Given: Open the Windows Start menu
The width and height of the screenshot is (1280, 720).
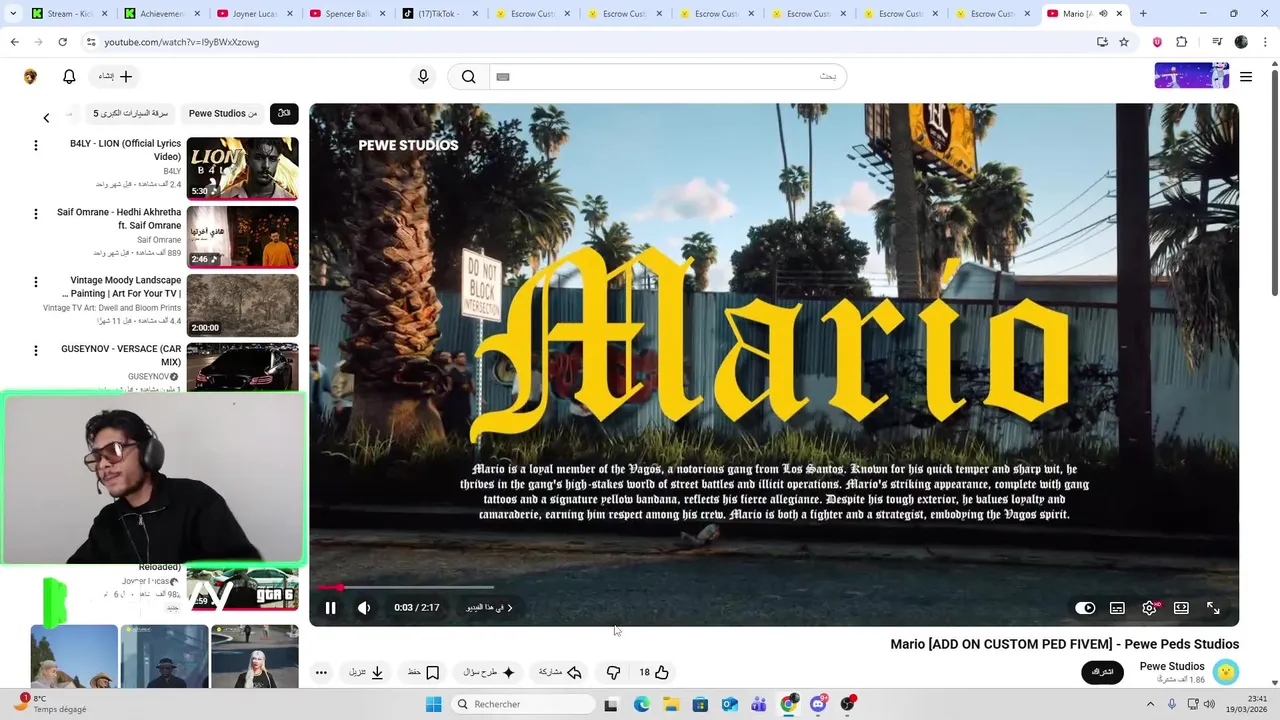Looking at the screenshot, I should pos(433,704).
